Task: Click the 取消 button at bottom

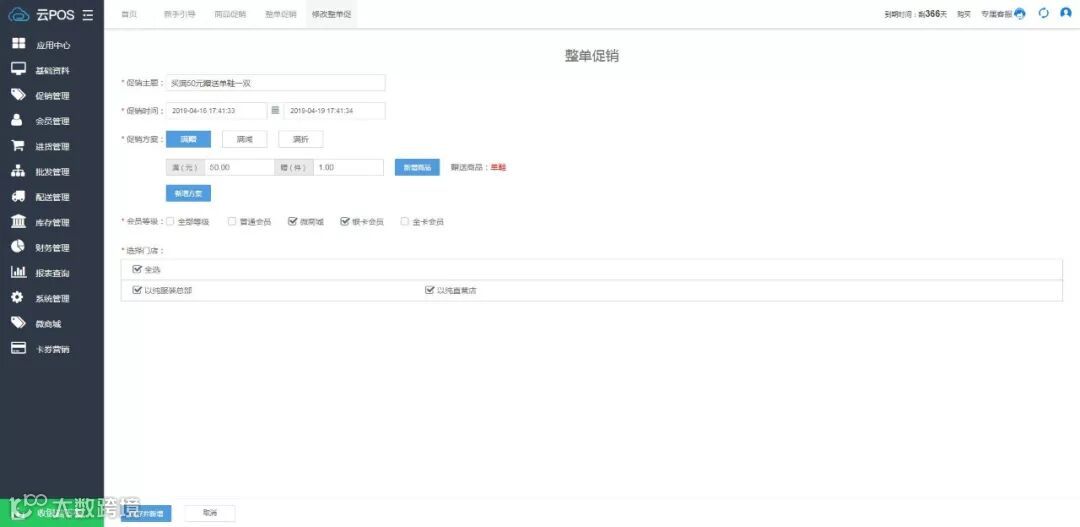Action: 209,513
